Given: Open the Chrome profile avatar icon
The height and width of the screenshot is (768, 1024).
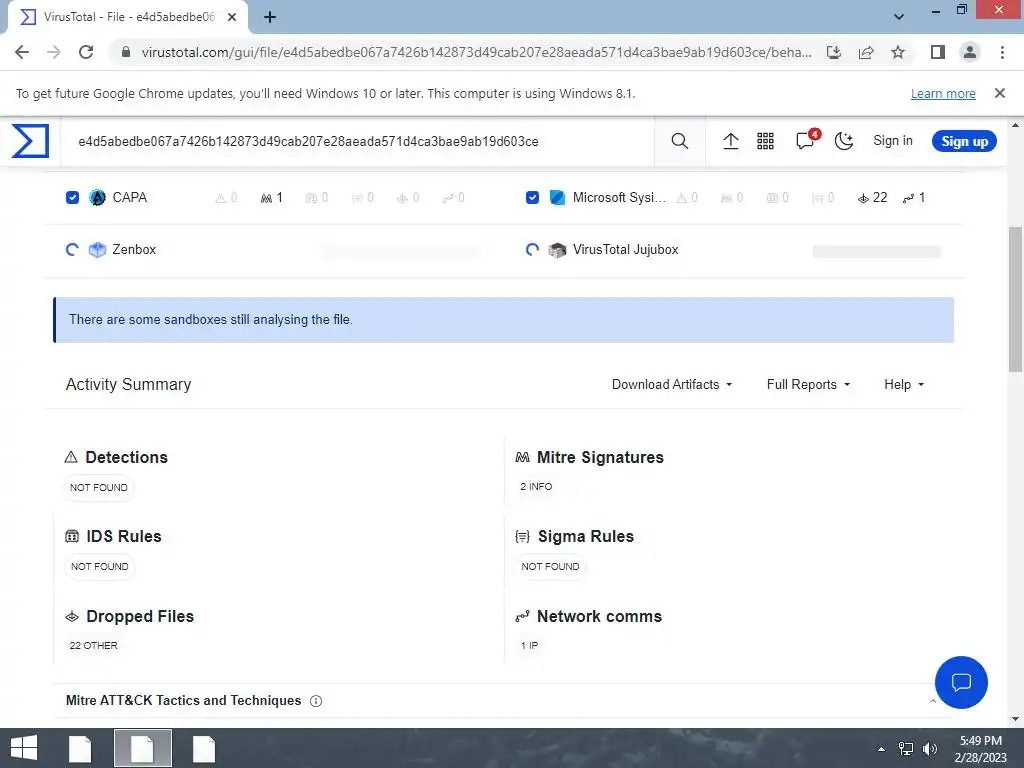Looking at the screenshot, I should (970, 52).
